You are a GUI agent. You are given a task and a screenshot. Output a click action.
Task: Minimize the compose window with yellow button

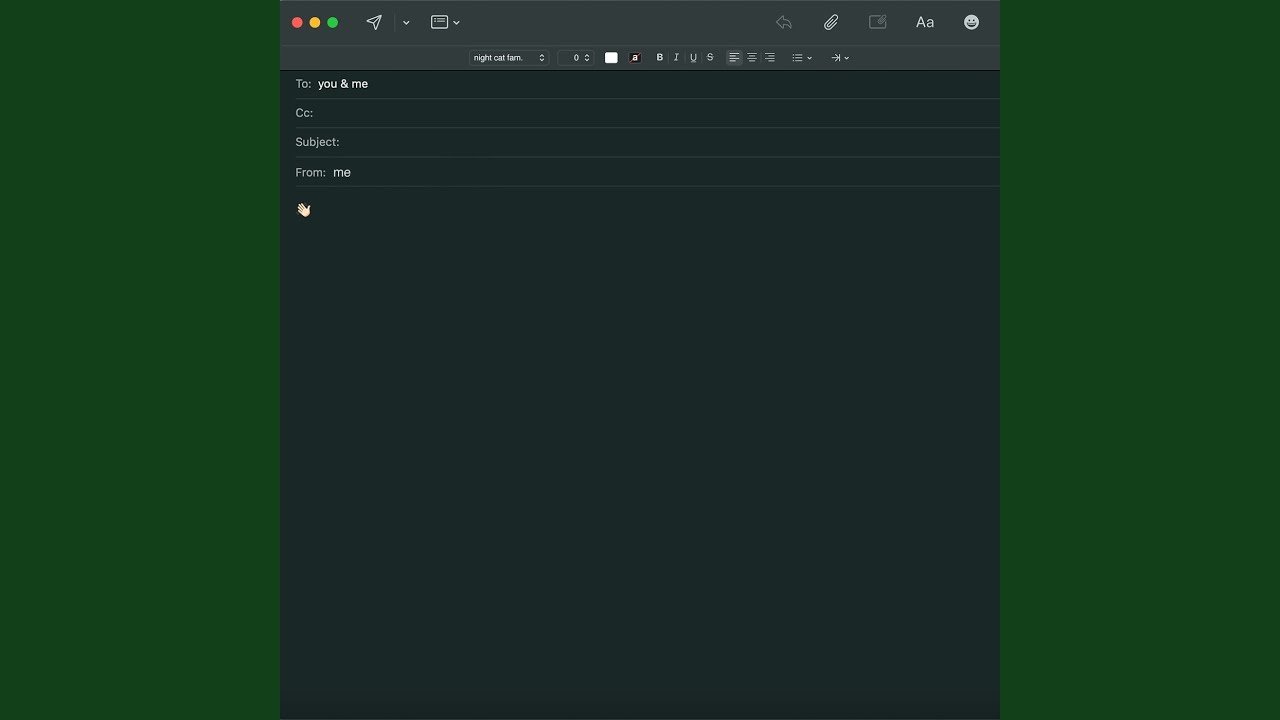(315, 22)
